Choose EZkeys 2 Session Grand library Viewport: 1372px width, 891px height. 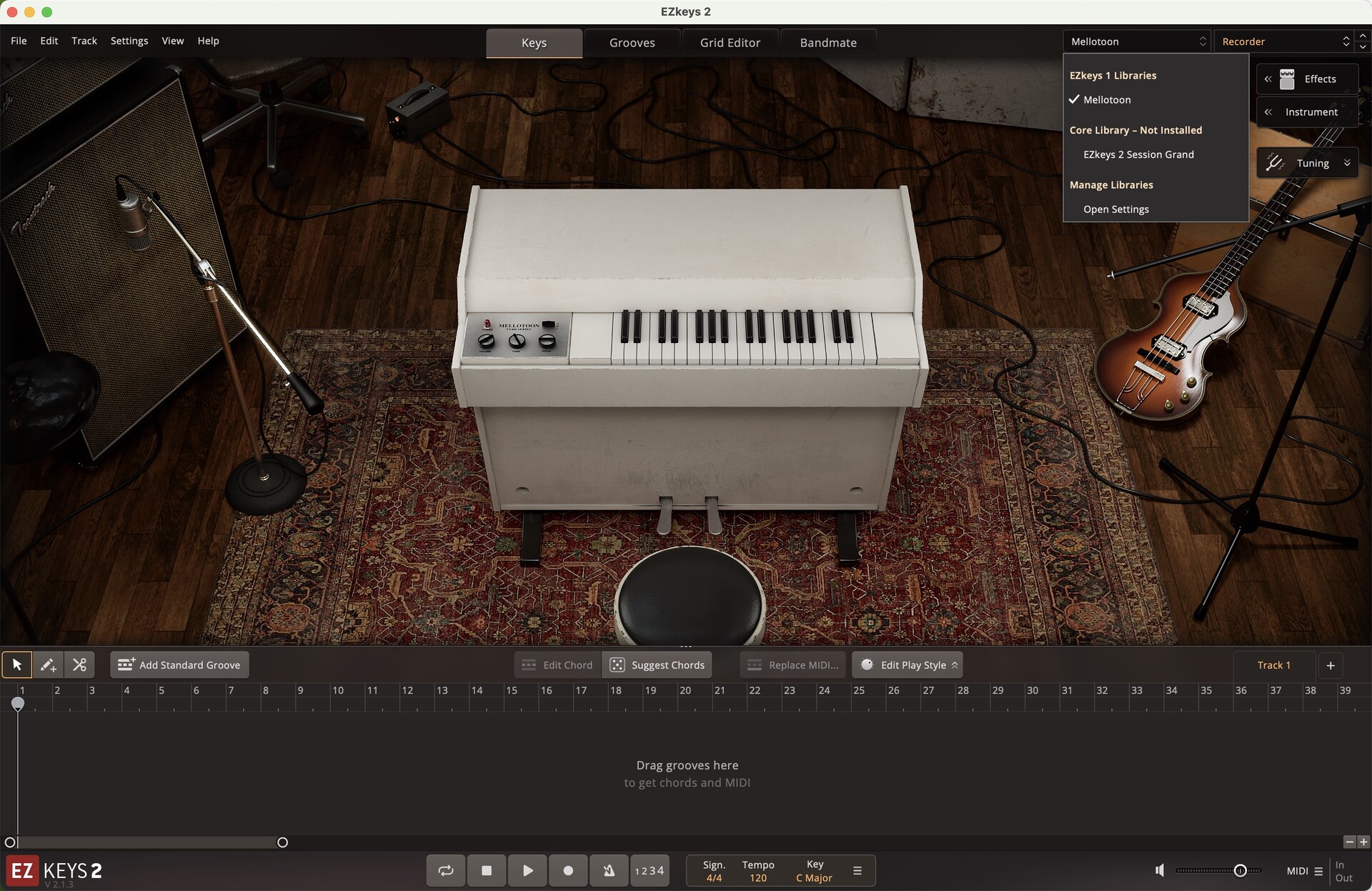pos(1138,154)
